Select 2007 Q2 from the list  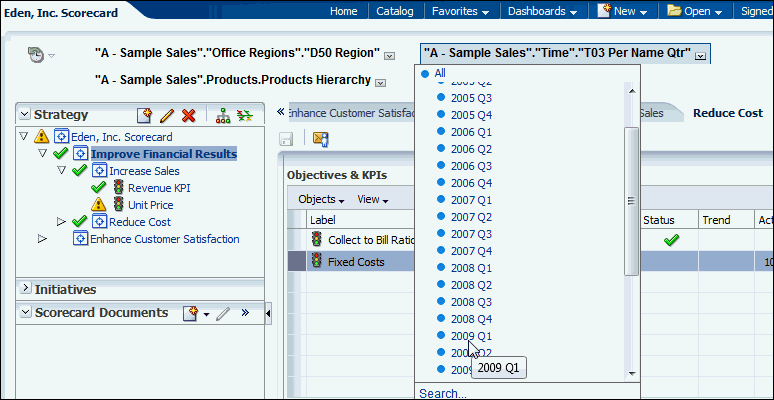click(x=471, y=217)
